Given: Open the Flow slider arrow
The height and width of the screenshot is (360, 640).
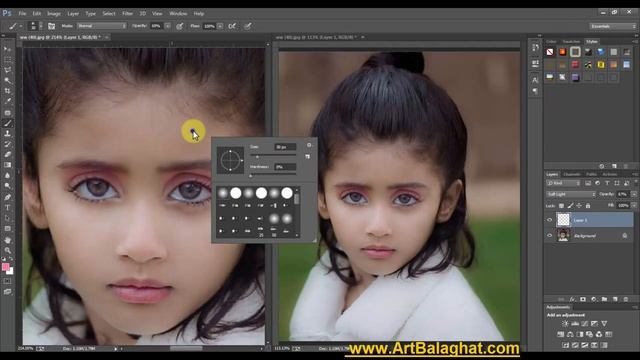Looking at the screenshot, I should (x=220, y=26).
